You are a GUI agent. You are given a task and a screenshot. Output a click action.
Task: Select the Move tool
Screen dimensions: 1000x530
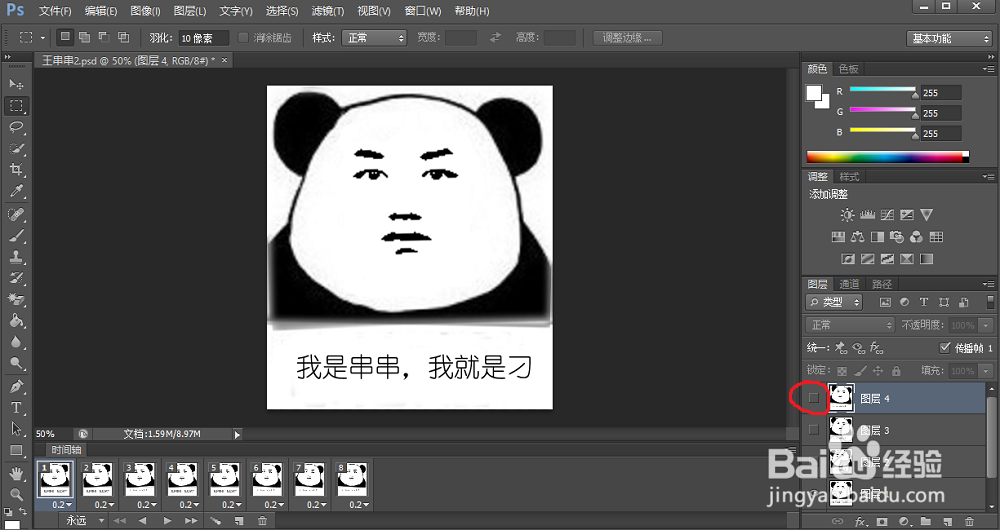point(16,84)
